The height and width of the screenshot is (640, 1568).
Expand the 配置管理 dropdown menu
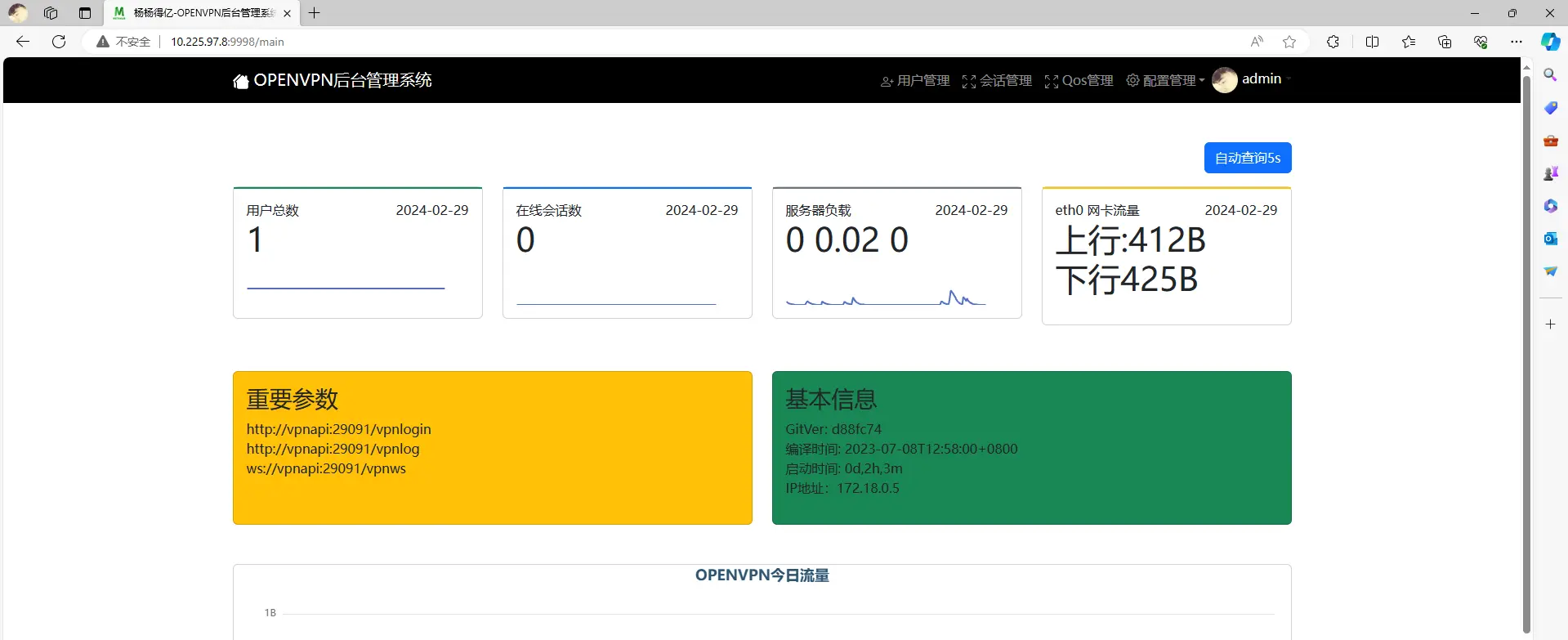[x=1165, y=80]
